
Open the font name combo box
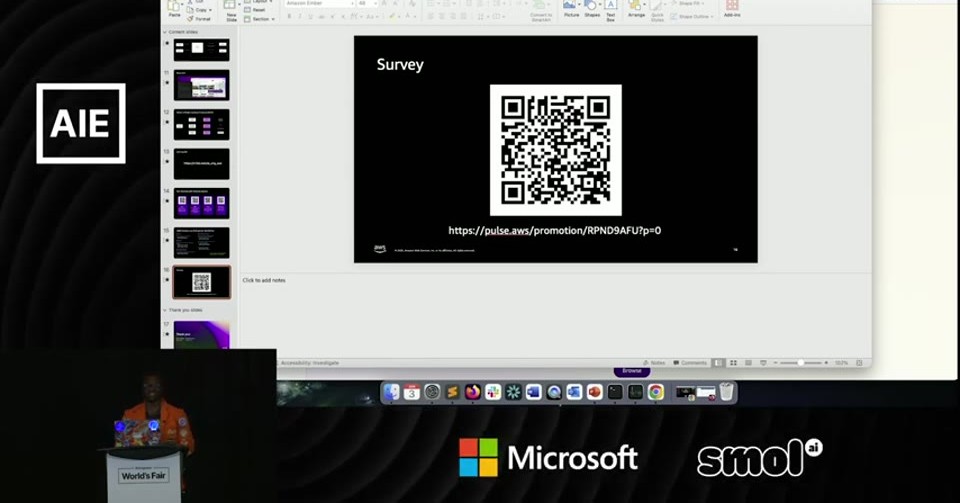319,4
